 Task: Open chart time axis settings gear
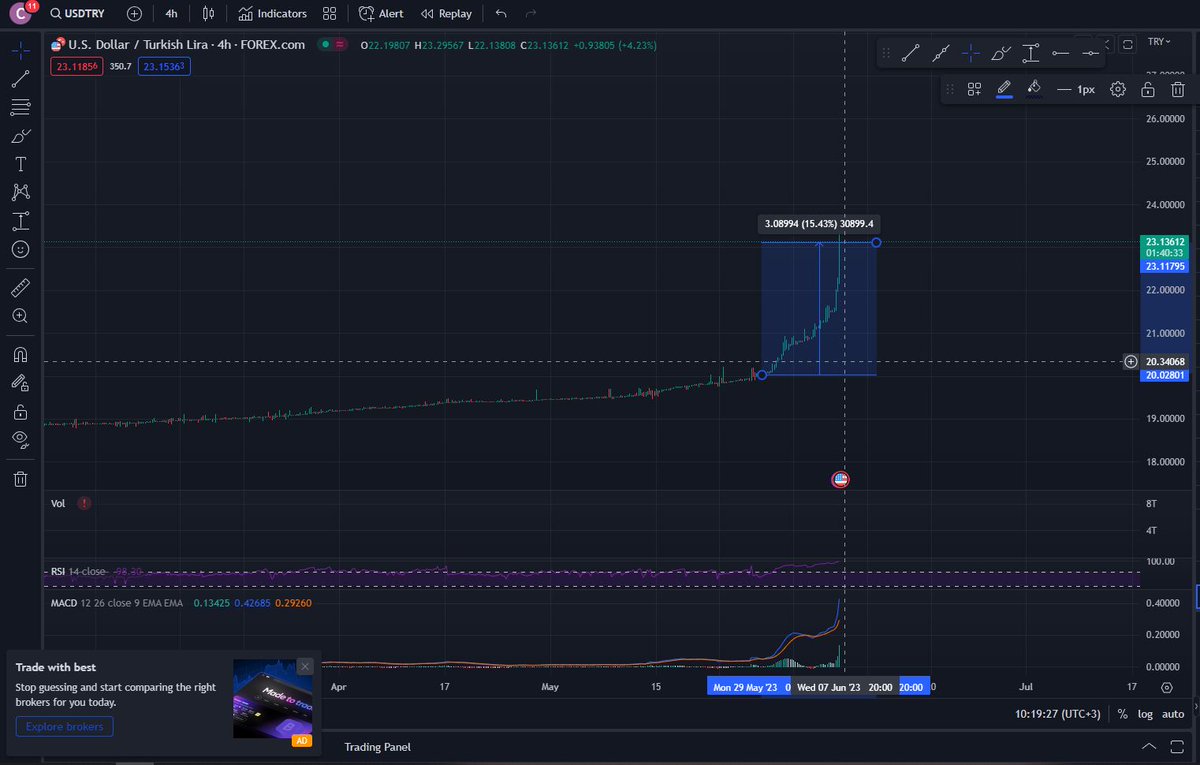1167,687
